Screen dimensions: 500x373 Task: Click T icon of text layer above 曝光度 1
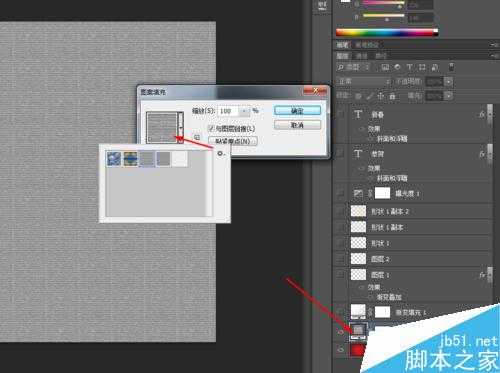[x=358, y=154]
